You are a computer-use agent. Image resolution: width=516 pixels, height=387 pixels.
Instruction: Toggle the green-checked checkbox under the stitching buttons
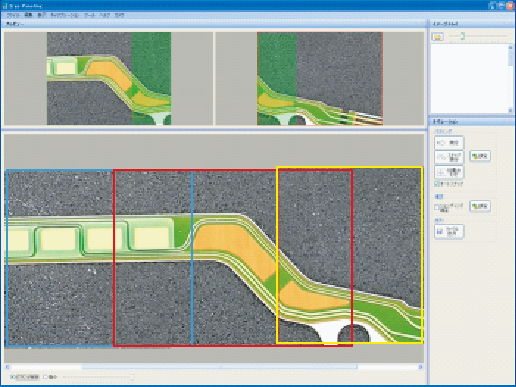pos(437,184)
